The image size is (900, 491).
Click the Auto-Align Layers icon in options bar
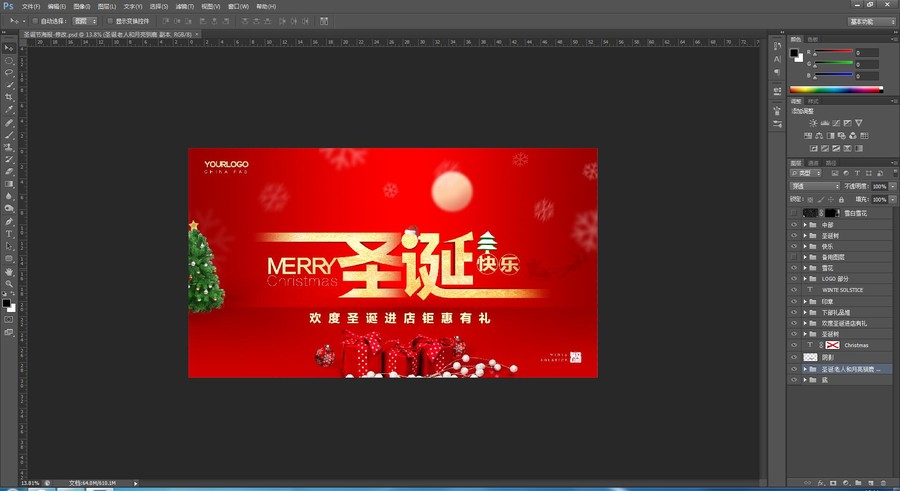pos(324,21)
